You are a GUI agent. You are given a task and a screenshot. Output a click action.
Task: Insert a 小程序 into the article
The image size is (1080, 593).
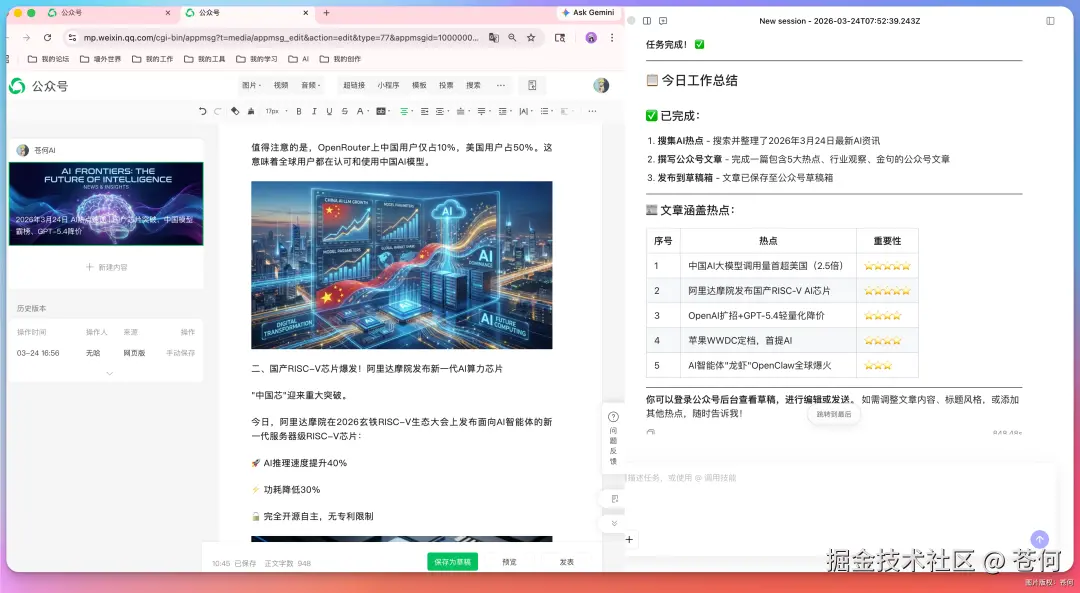pyautogui.click(x=387, y=86)
